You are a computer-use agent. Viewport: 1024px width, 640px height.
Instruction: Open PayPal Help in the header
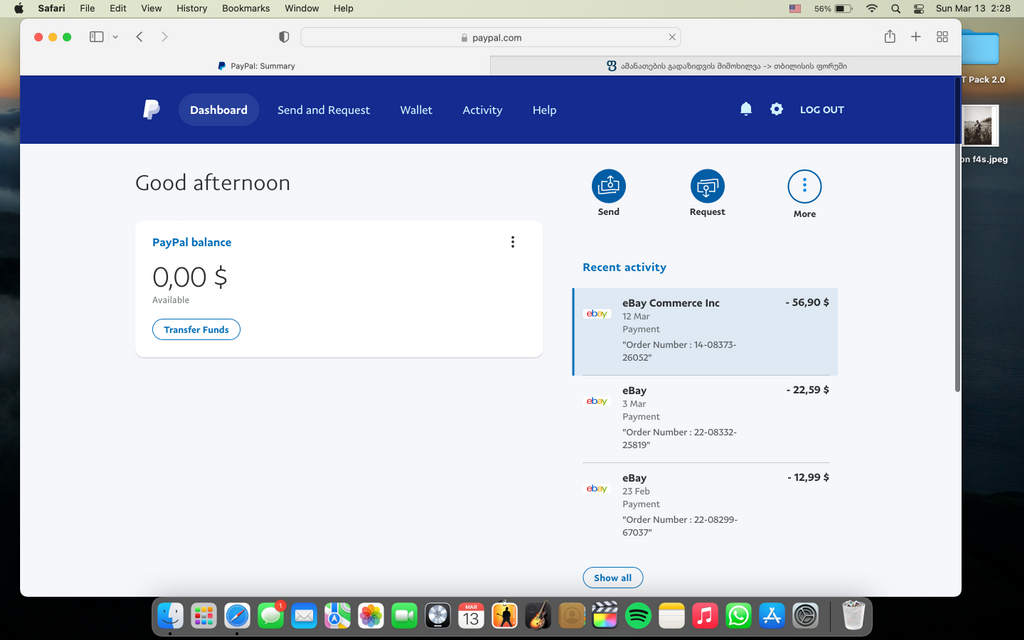544,110
